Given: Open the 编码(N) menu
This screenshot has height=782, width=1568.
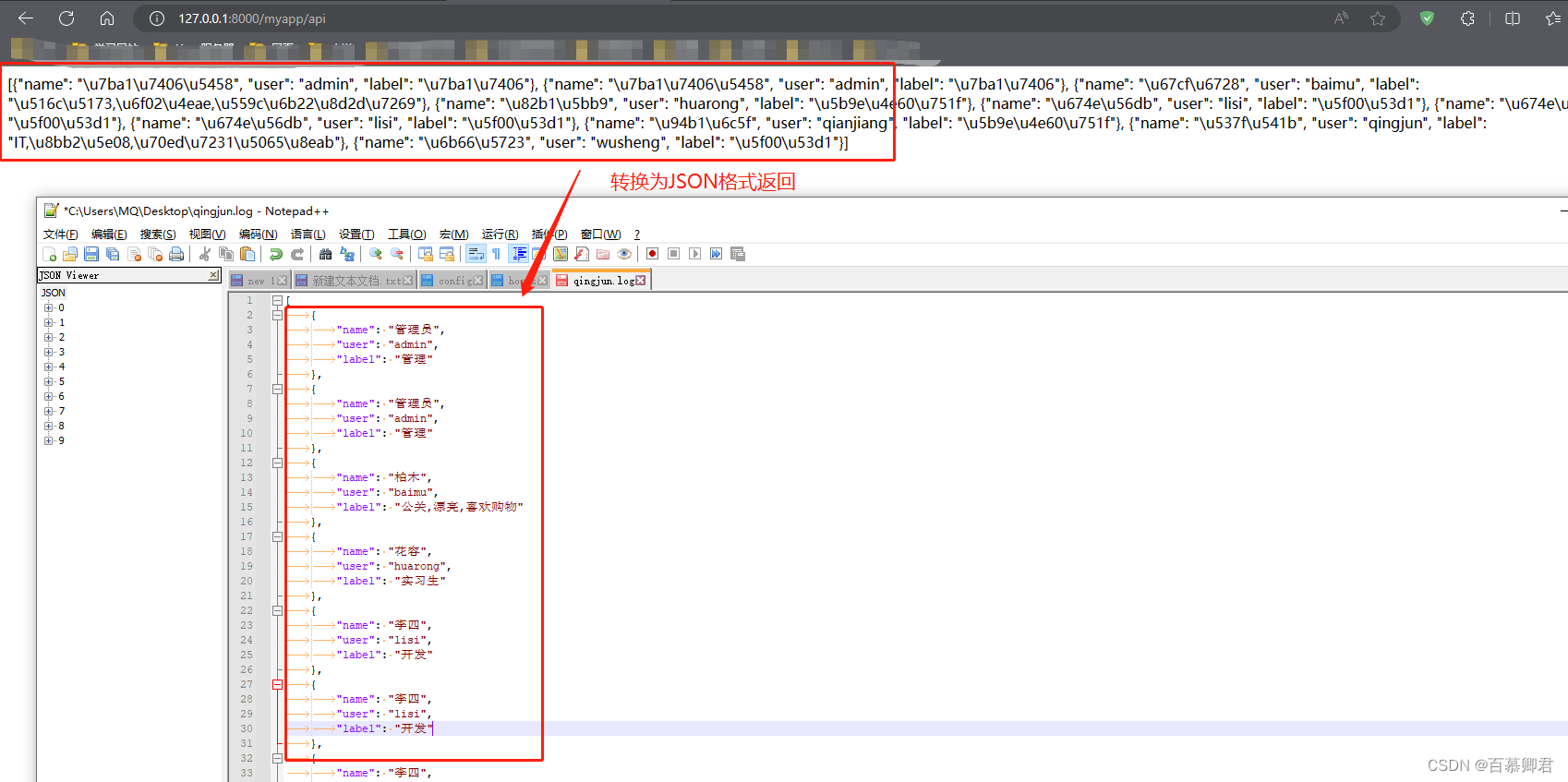Looking at the screenshot, I should [258, 235].
